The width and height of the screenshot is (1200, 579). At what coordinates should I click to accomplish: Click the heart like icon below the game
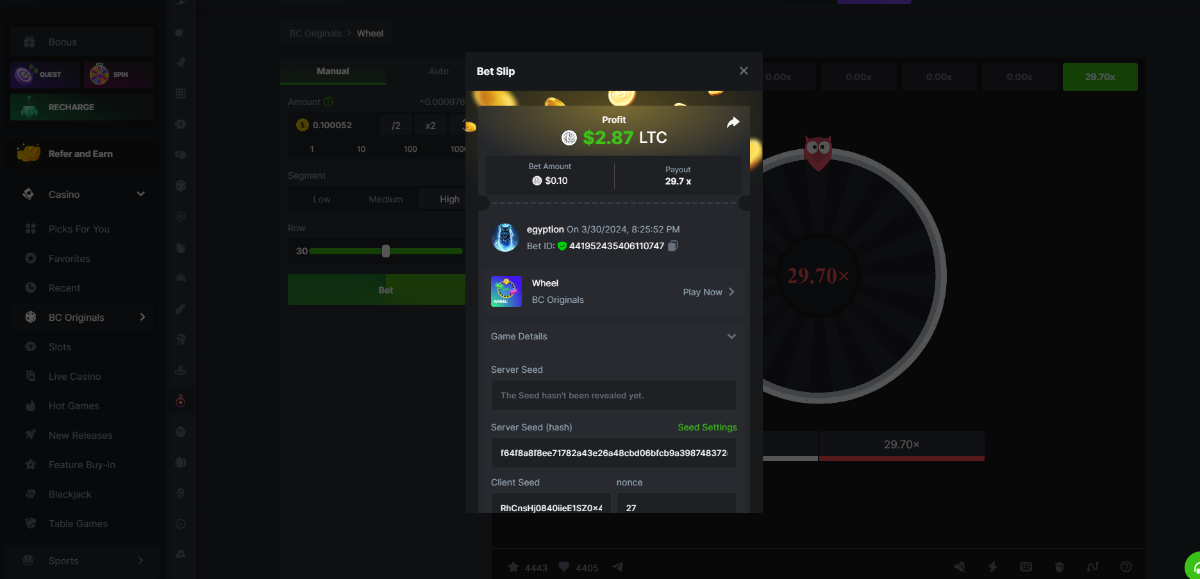pos(564,567)
